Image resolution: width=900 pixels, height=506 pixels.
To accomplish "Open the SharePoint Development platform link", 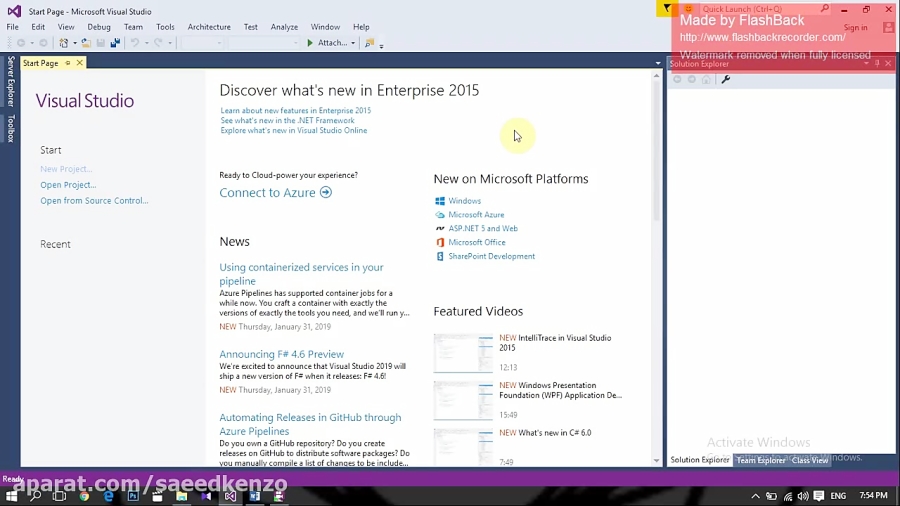I will (x=491, y=256).
